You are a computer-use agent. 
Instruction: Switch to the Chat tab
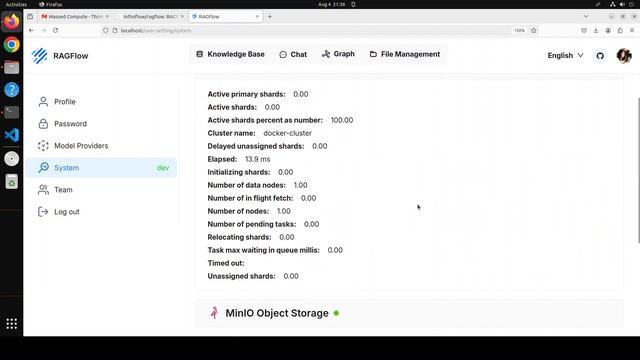tap(293, 54)
